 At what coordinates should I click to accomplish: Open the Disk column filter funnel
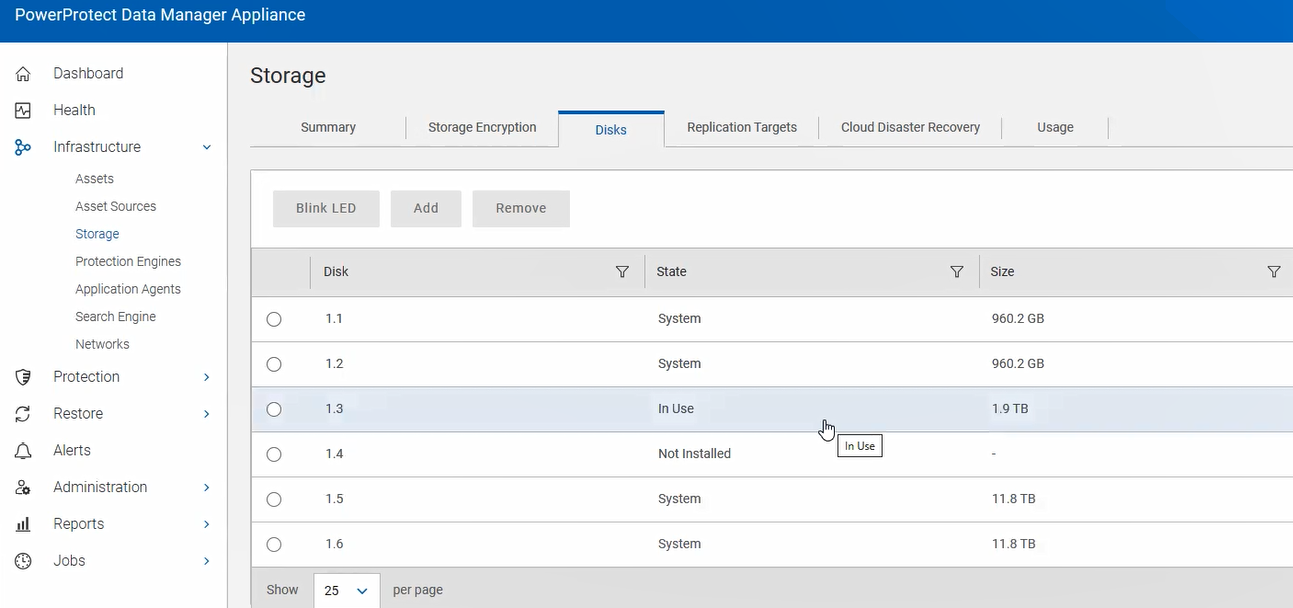click(x=622, y=271)
